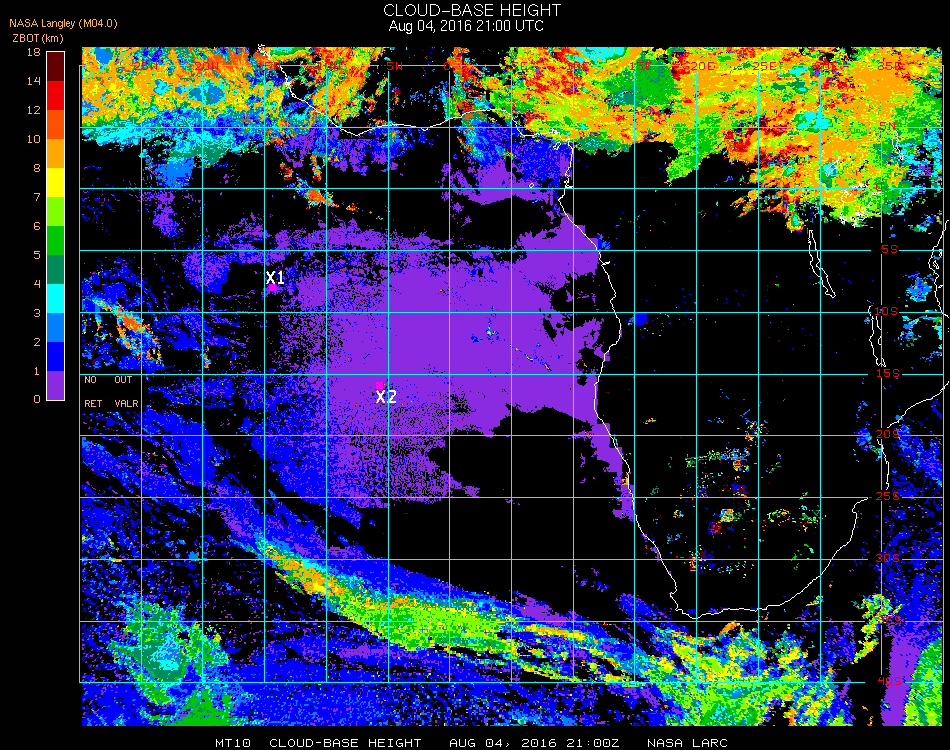Select the green 5-6 km legend swatch

pos(55,241)
